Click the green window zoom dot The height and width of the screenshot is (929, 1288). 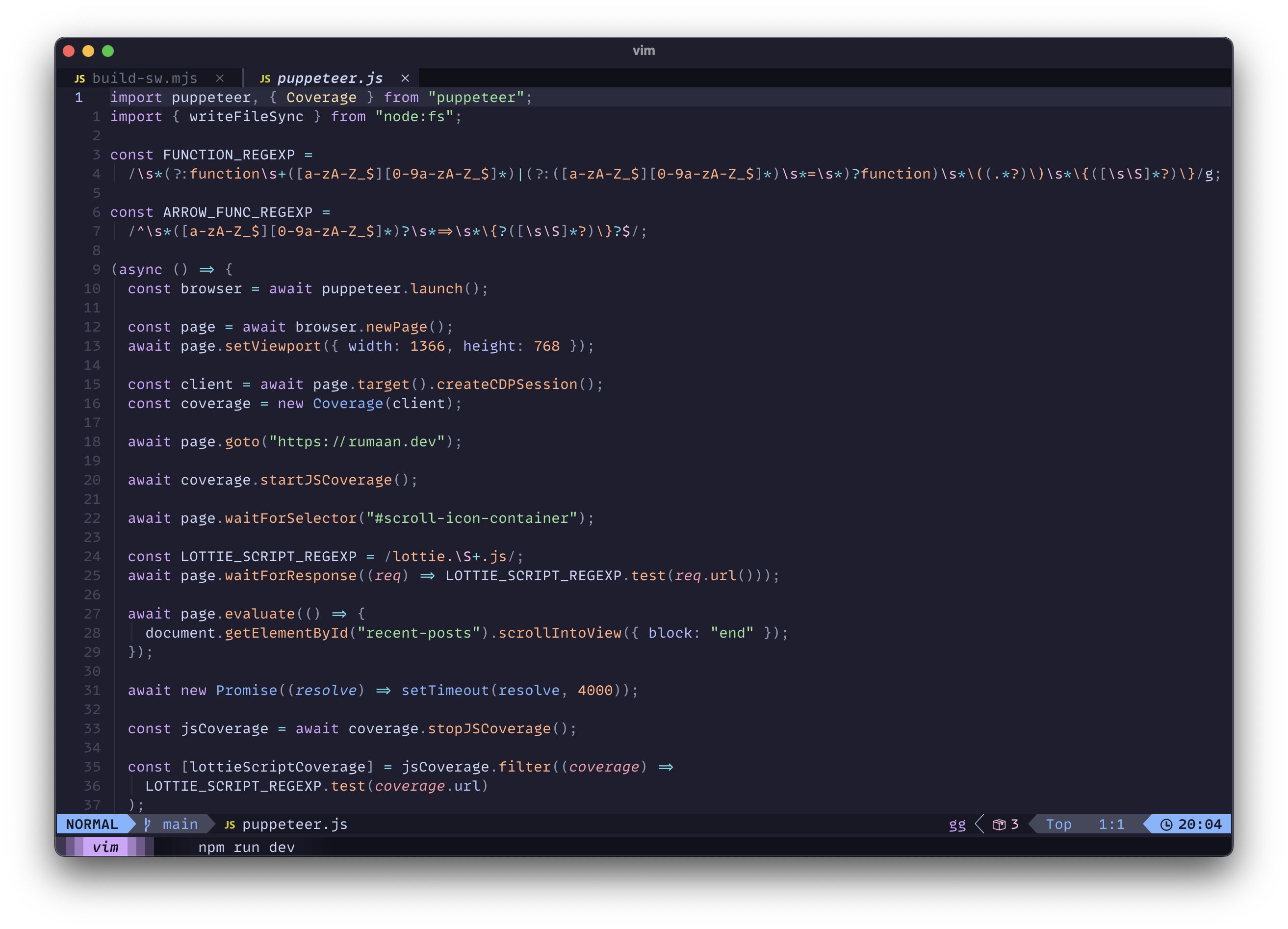pos(108,51)
